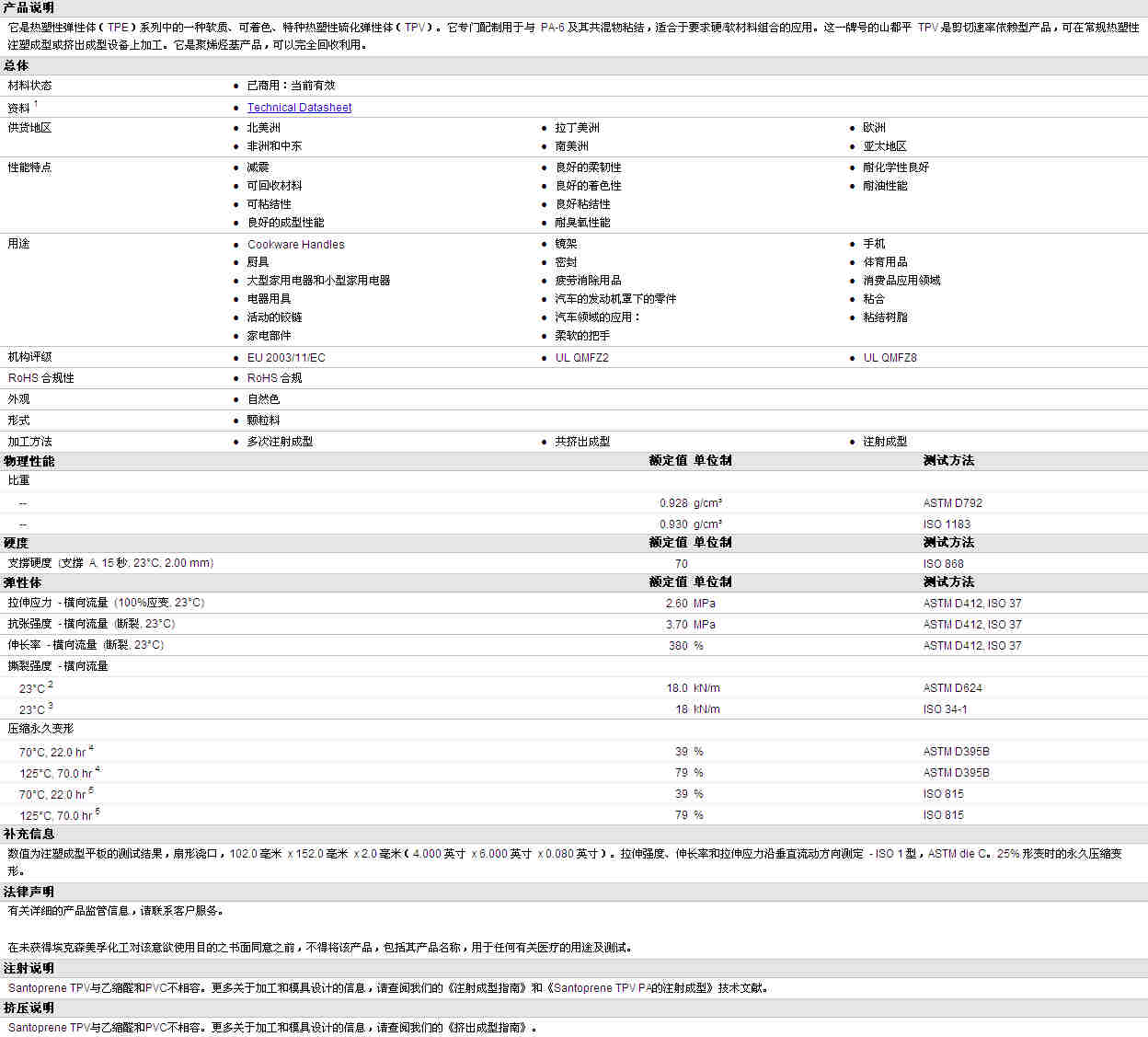1148x1037 pixels.
Task: Select the Cookware Handles application entry
Action: point(296,245)
